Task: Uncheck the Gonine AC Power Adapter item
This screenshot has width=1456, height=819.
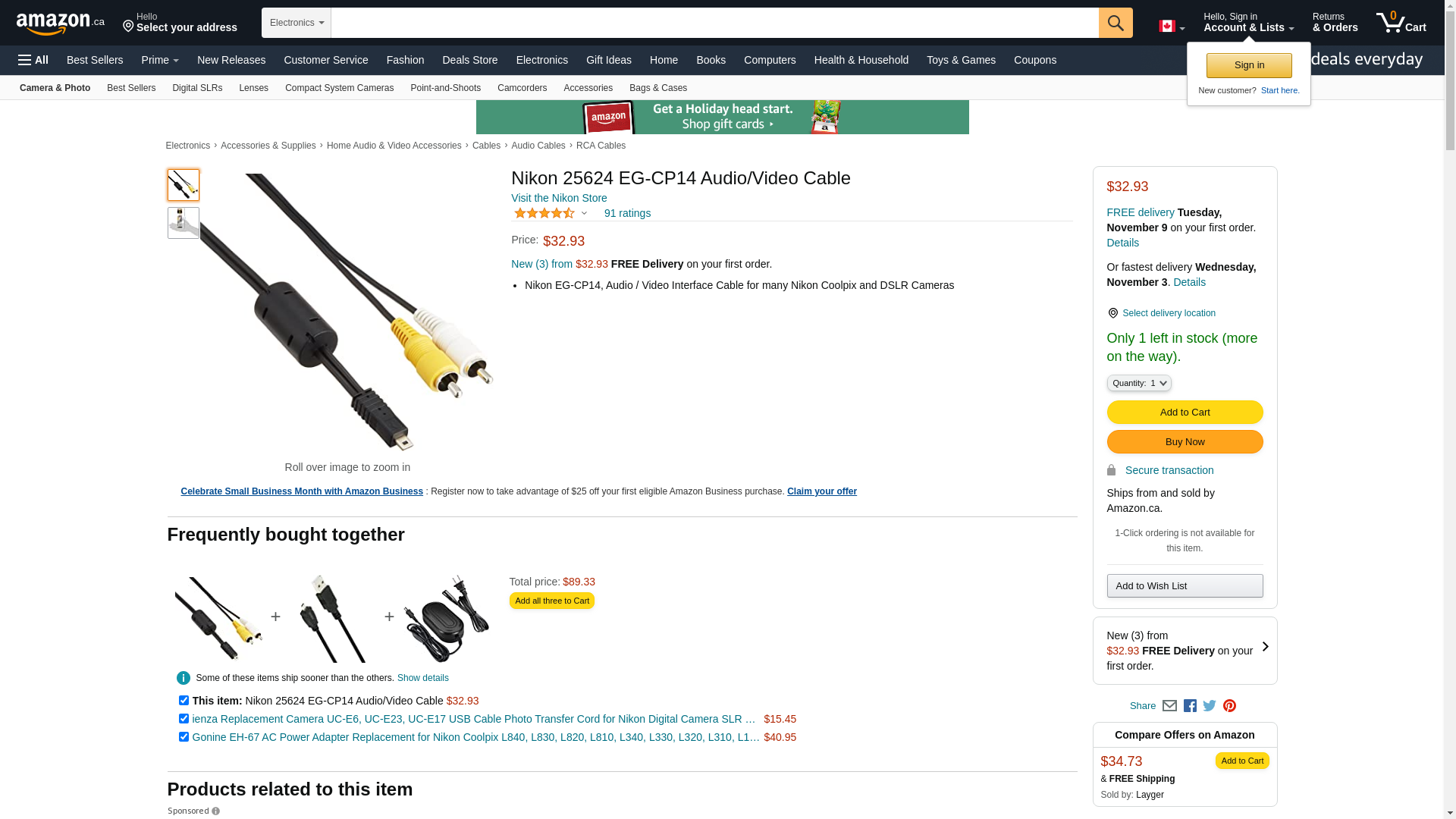Action: tap(184, 737)
